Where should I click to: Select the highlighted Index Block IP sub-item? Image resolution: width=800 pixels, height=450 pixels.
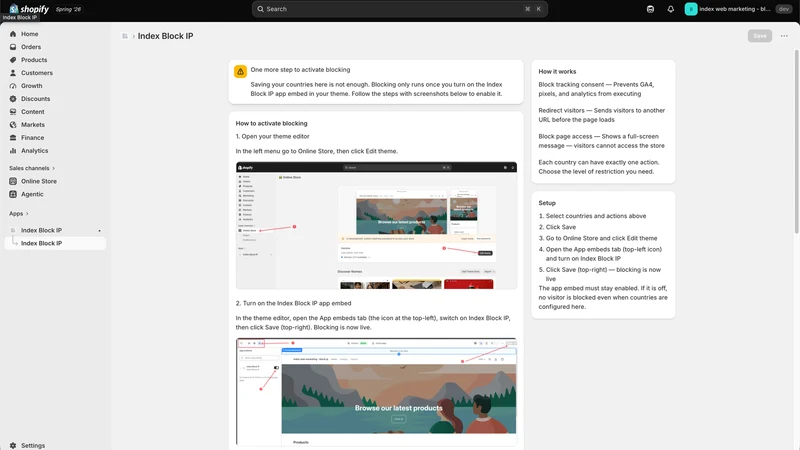click(55, 243)
